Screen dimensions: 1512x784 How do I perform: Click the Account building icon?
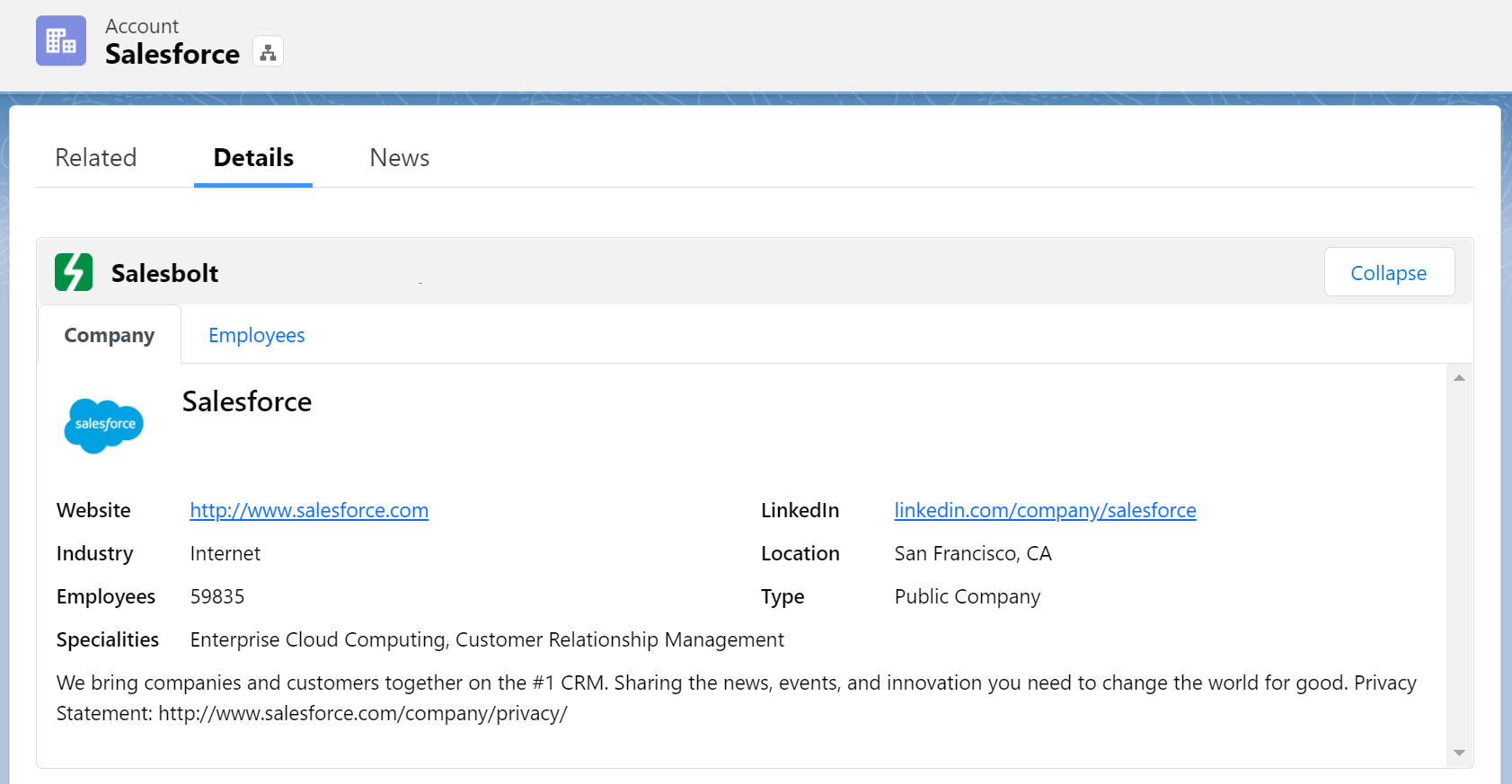(61, 40)
